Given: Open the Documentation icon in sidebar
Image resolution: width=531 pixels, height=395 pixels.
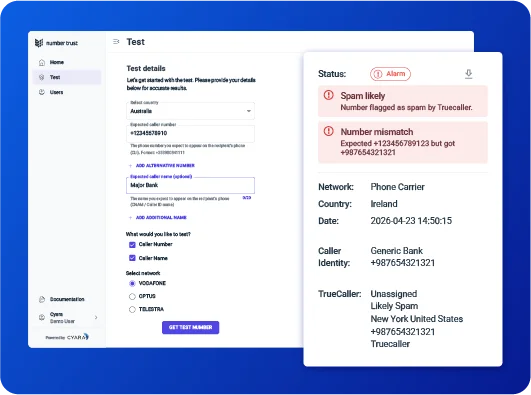Looking at the screenshot, I should pos(42,299).
